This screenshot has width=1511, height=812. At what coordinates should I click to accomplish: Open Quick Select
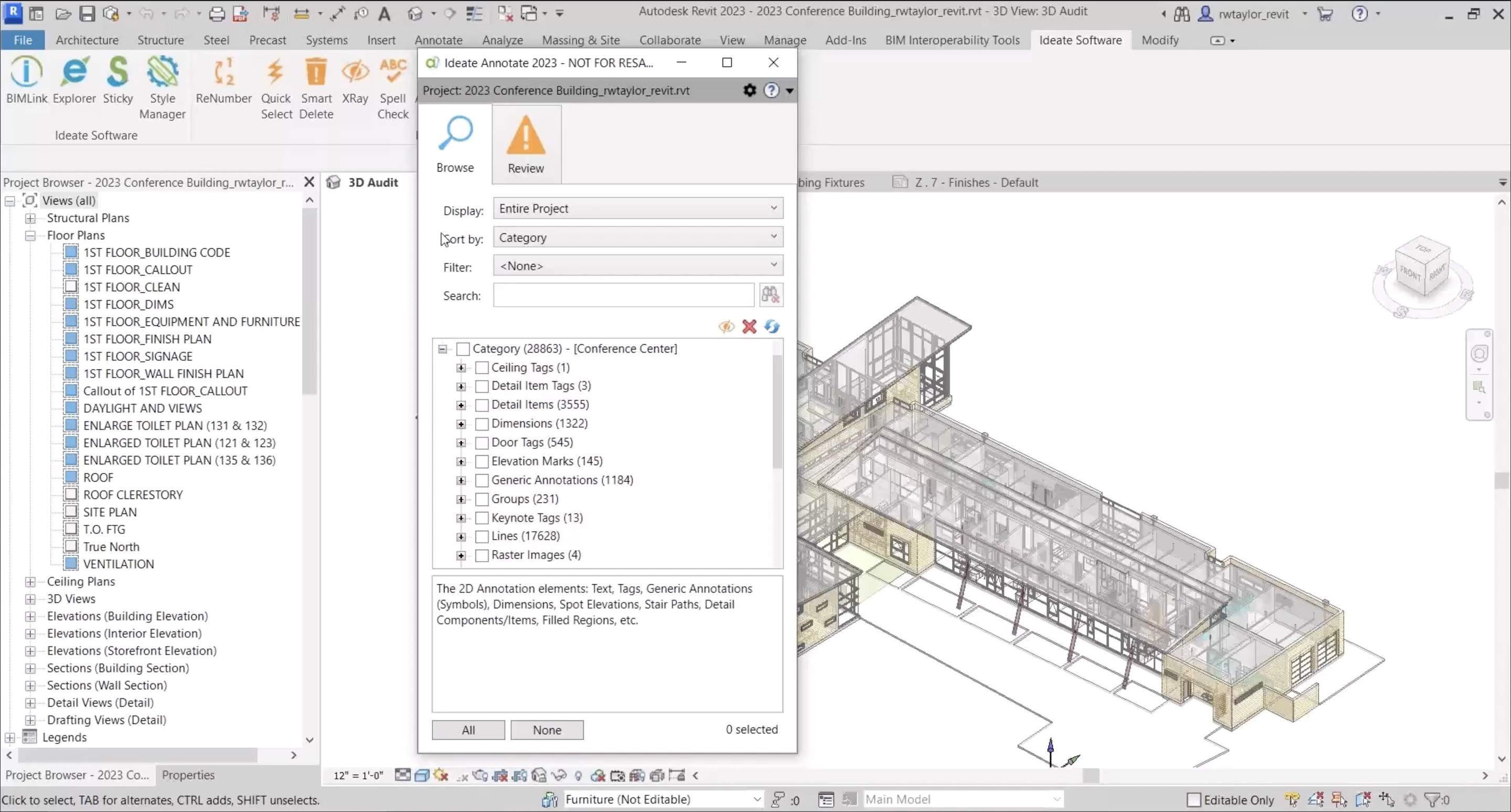pos(276,88)
